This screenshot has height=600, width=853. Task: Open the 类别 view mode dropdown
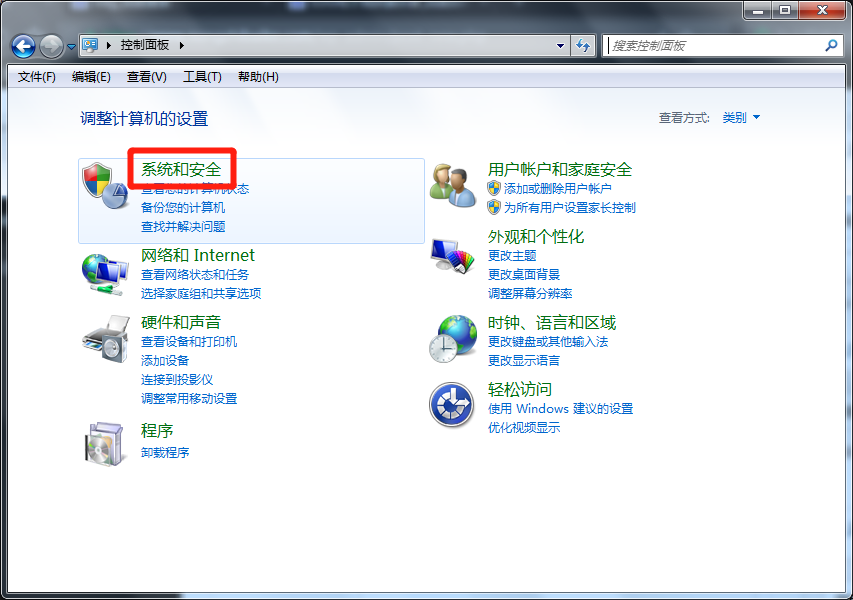741,117
